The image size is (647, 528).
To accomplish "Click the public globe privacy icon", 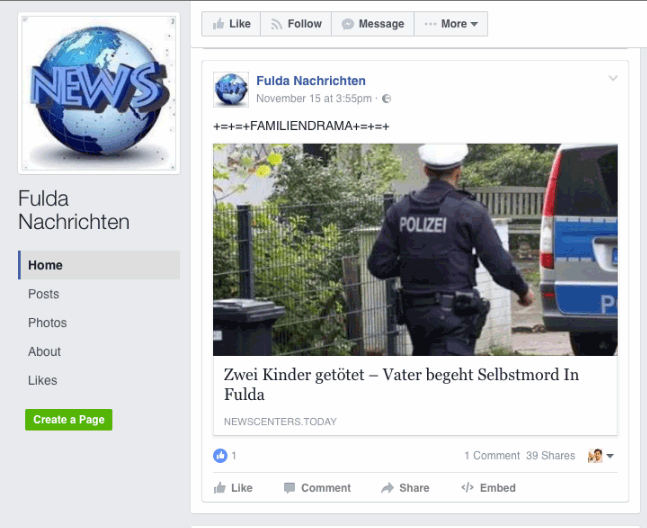I will tap(387, 99).
